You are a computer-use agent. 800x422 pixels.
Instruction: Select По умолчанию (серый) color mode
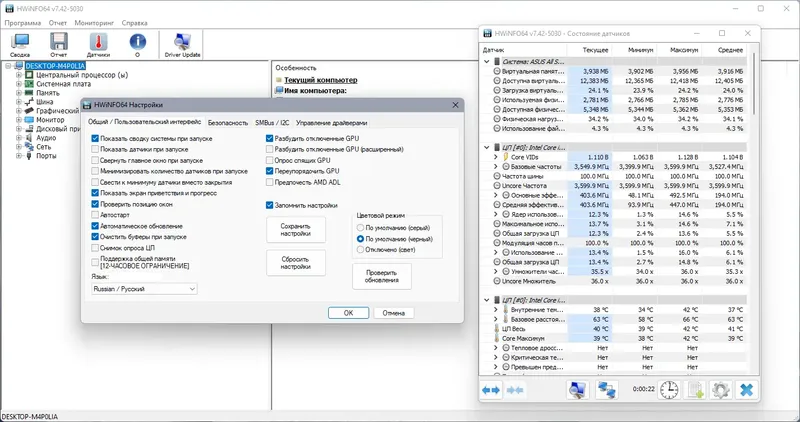click(x=361, y=228)
